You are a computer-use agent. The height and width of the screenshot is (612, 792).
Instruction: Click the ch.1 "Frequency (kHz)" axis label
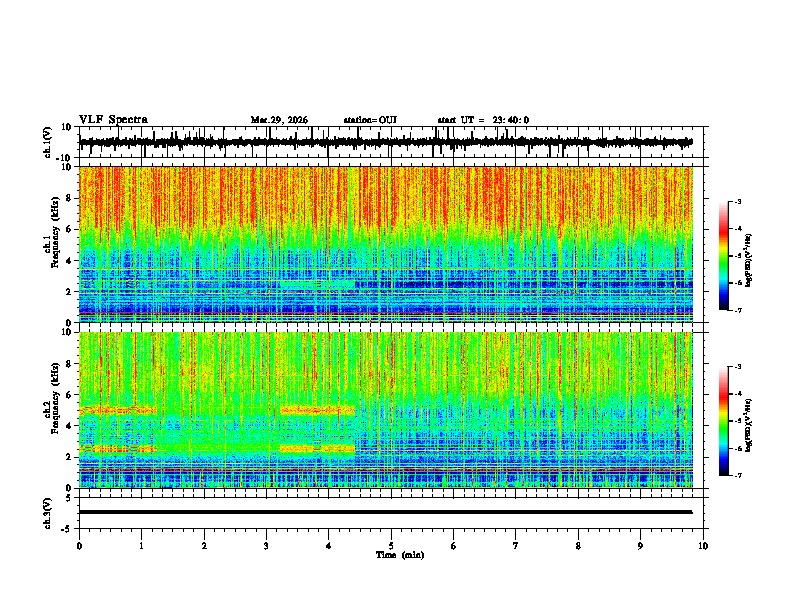pos(55,233)
